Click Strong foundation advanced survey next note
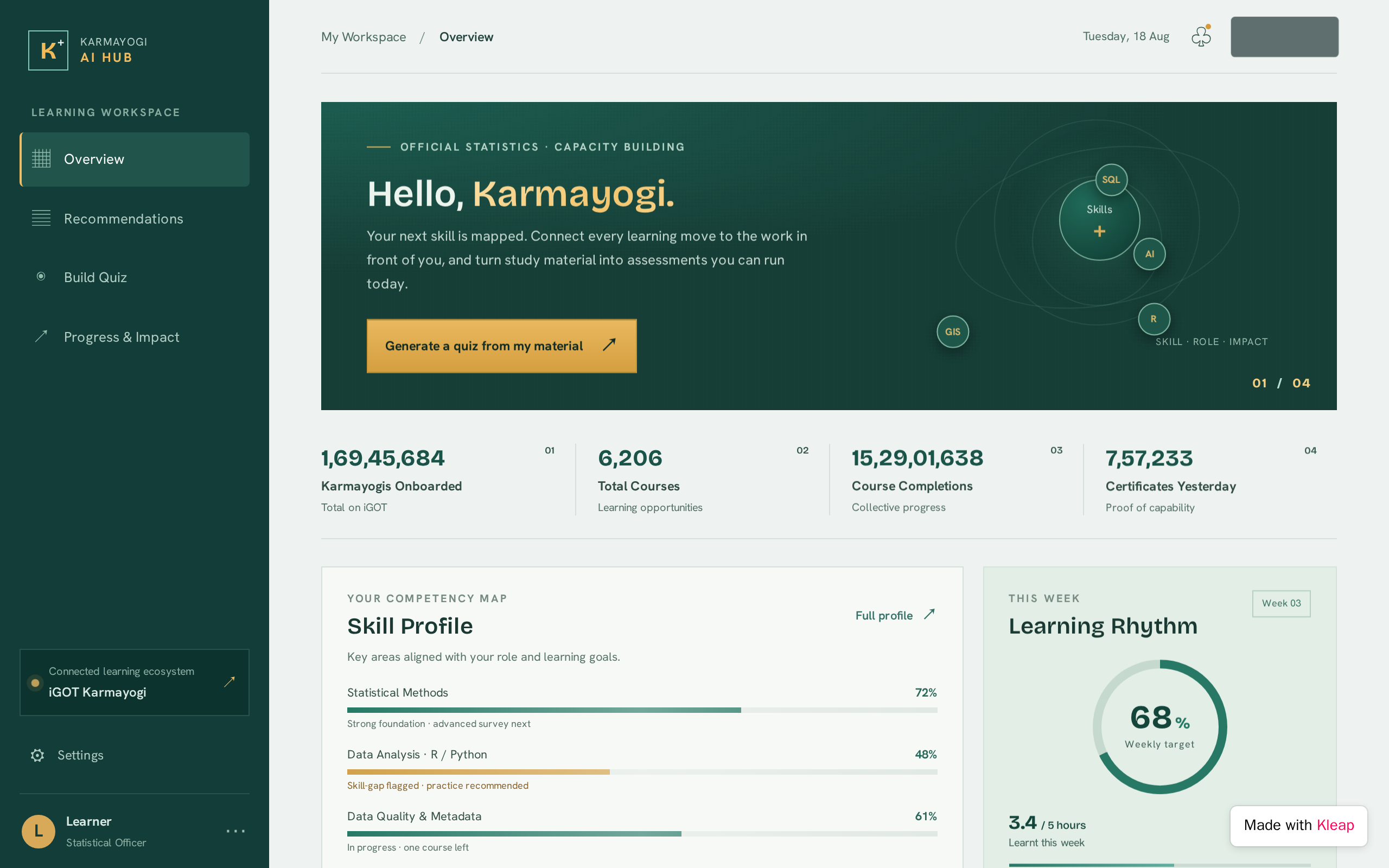 click(438, 724)
